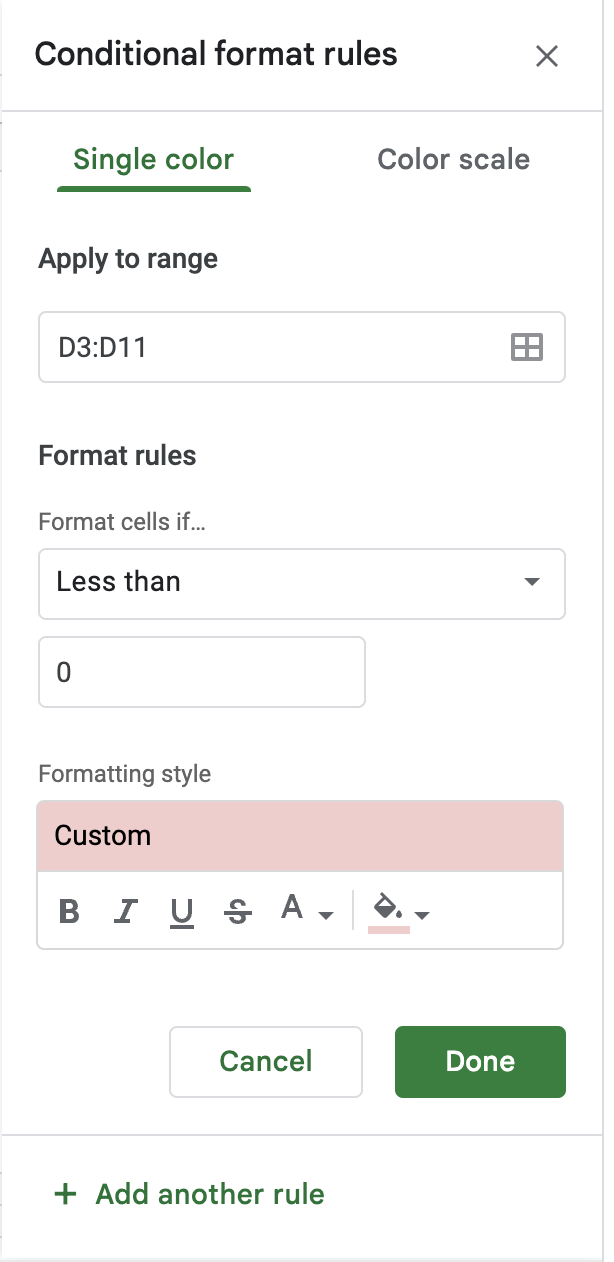Expand the text color dropdown arrow
The image size is (614, 1262).
(x=325, y=915)
